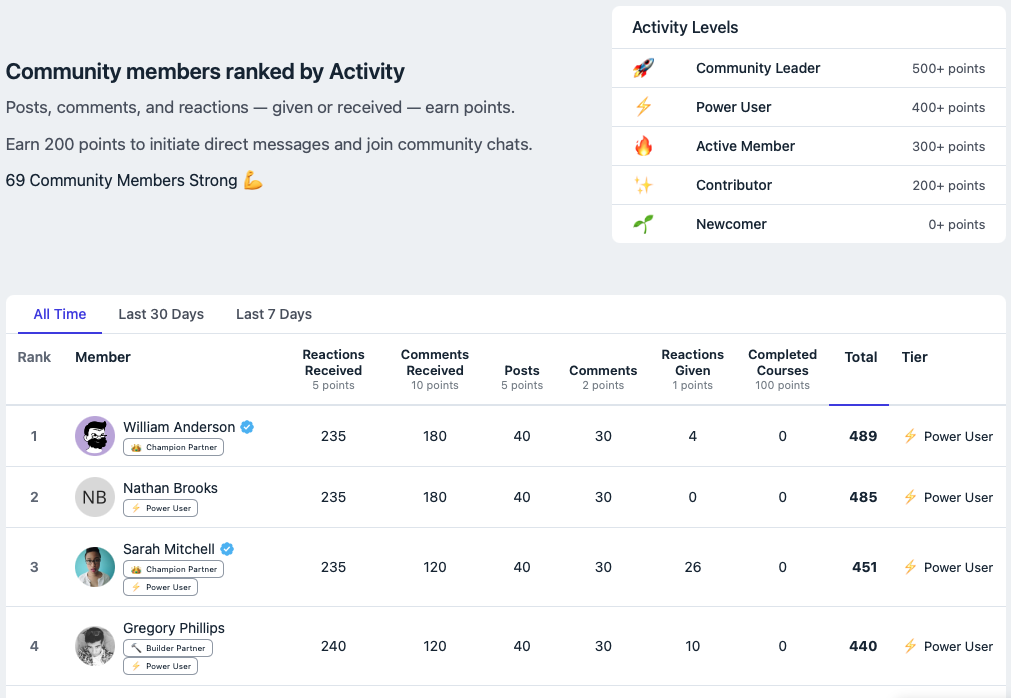Click Sarah Mitchell's verified badge icon
The image size is (1011, 698).
(227, 548)
